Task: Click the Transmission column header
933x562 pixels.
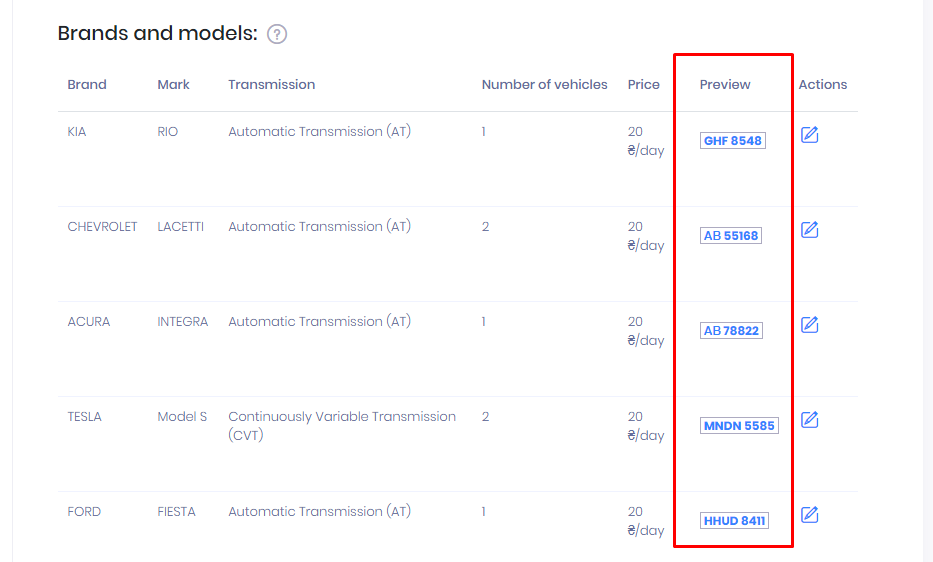Action: (x=271, y=85)
